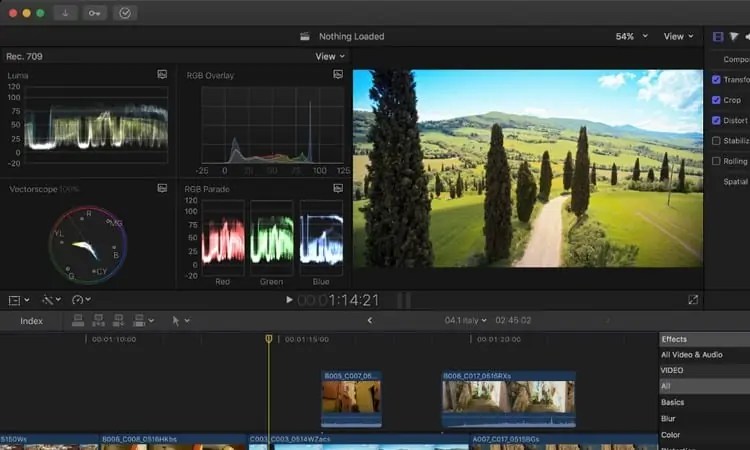750x450 pixels.
Task: Toggle the Distort checkbox
Action: tap(716, 121)
